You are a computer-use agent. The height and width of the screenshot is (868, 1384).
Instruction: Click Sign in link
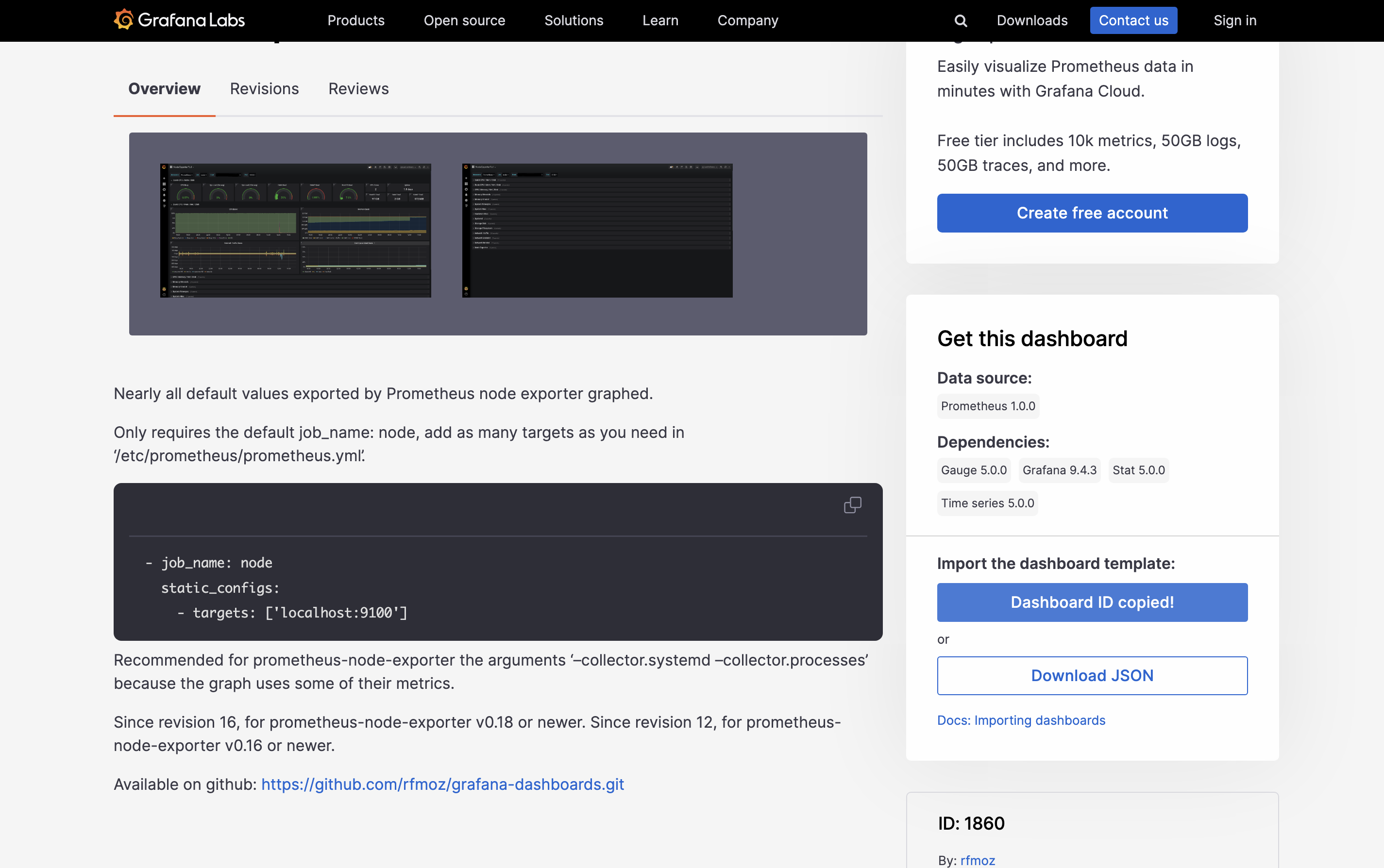pos(1235,21)
